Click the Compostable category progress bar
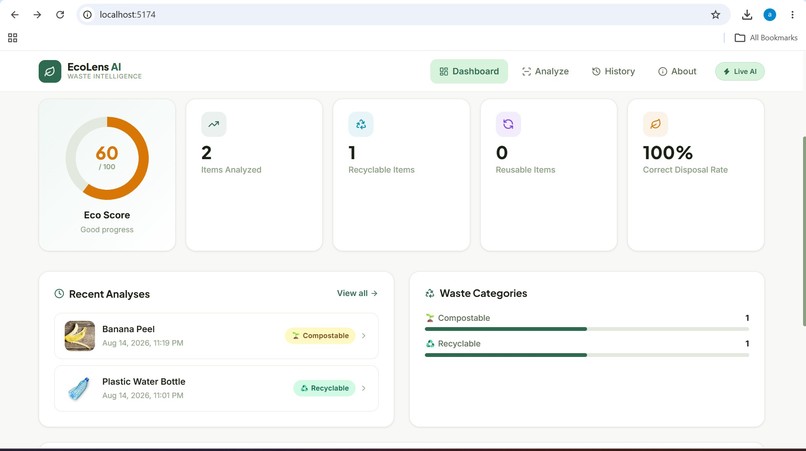806x451 pixels. [x=587, y=329]
